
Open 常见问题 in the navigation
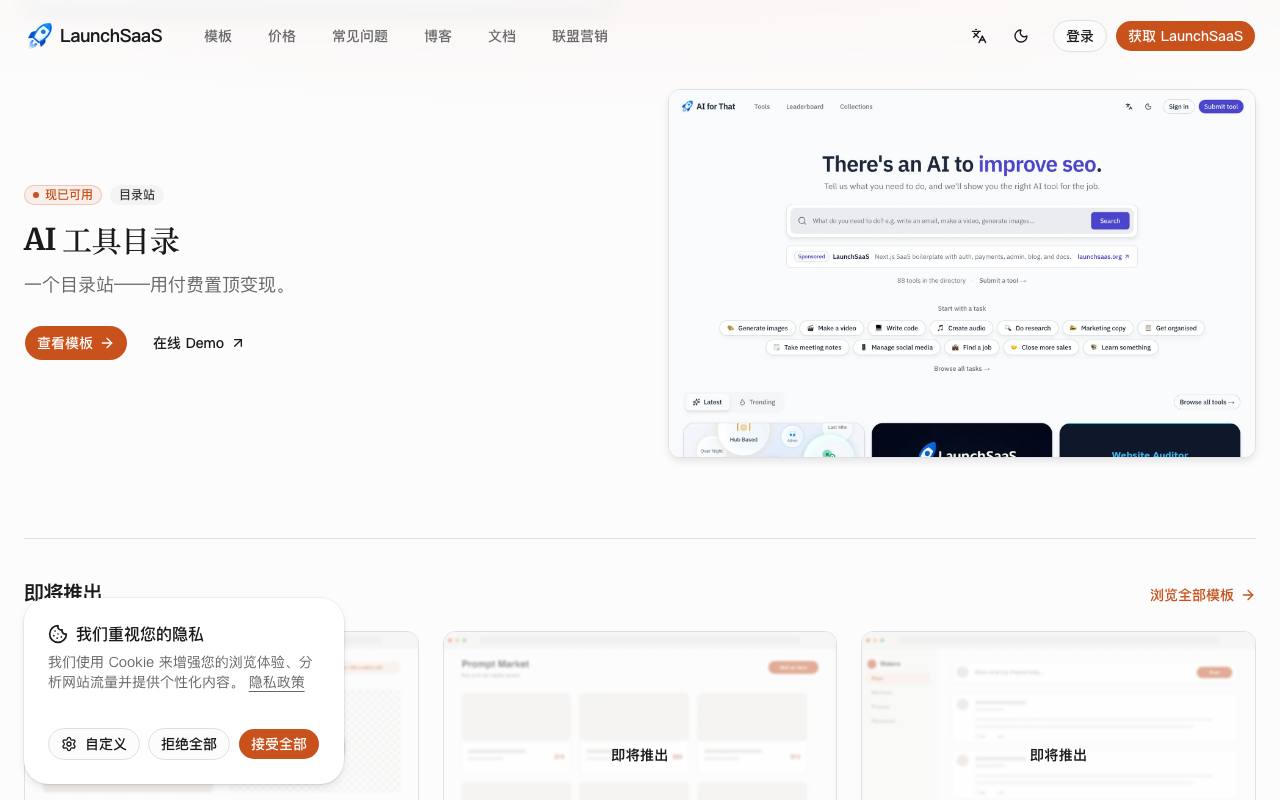[x=360, y=36]
